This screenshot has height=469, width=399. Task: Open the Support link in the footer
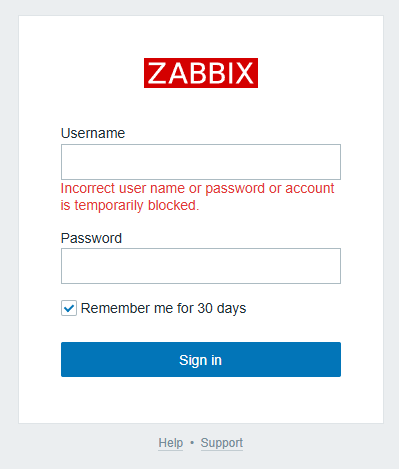tap(222, 443)
